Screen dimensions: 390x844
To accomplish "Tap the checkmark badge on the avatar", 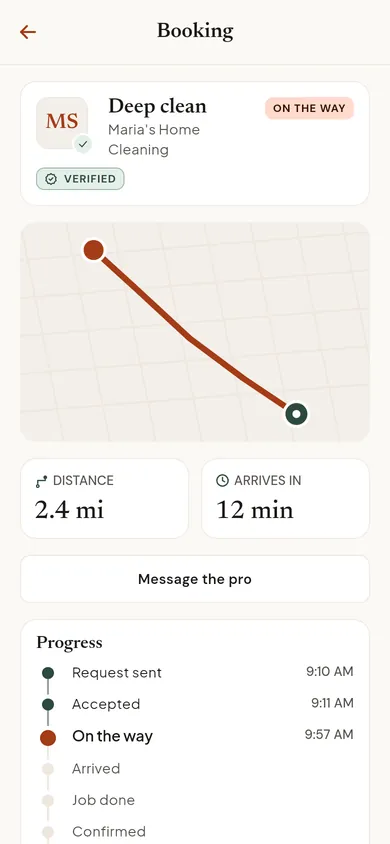I will [x=83, y=144].
